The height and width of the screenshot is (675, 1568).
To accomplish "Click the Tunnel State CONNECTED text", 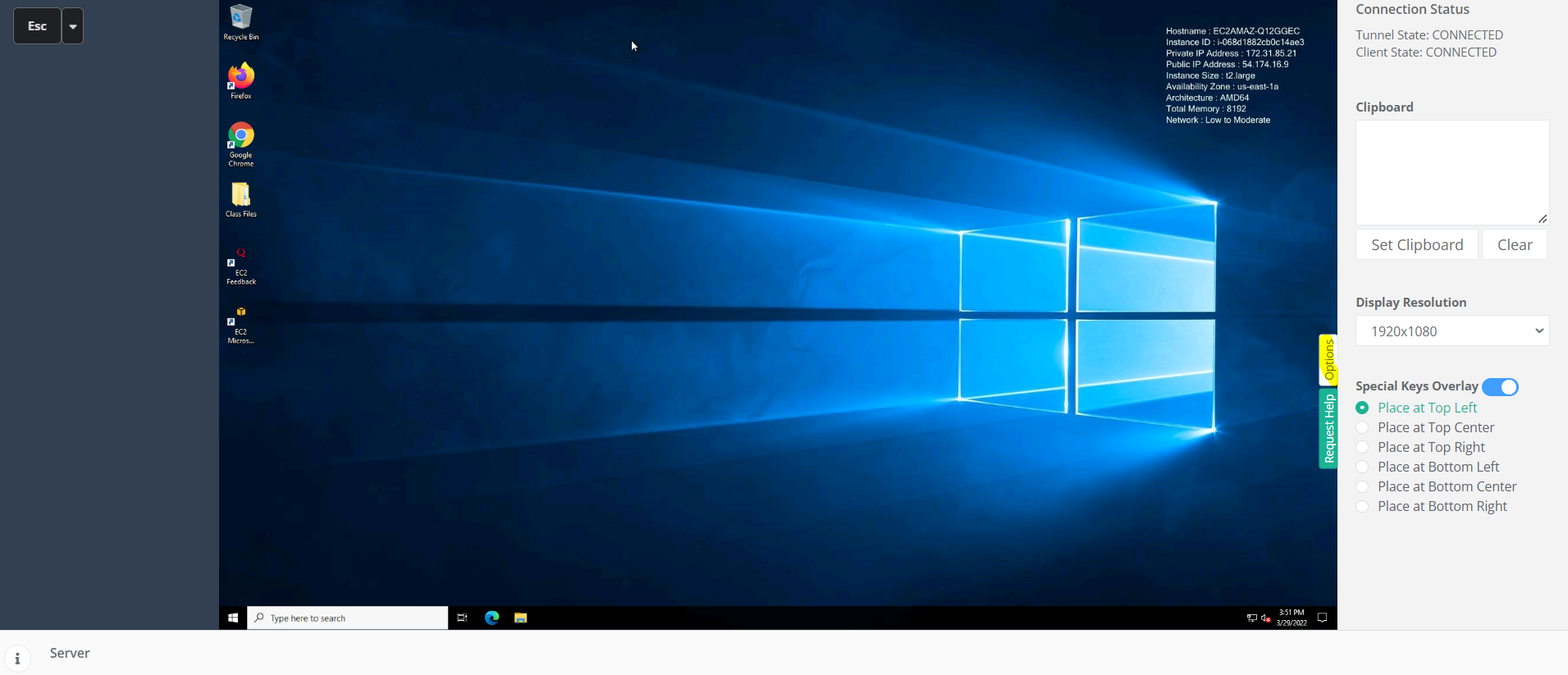I will tap(1429, 34).
